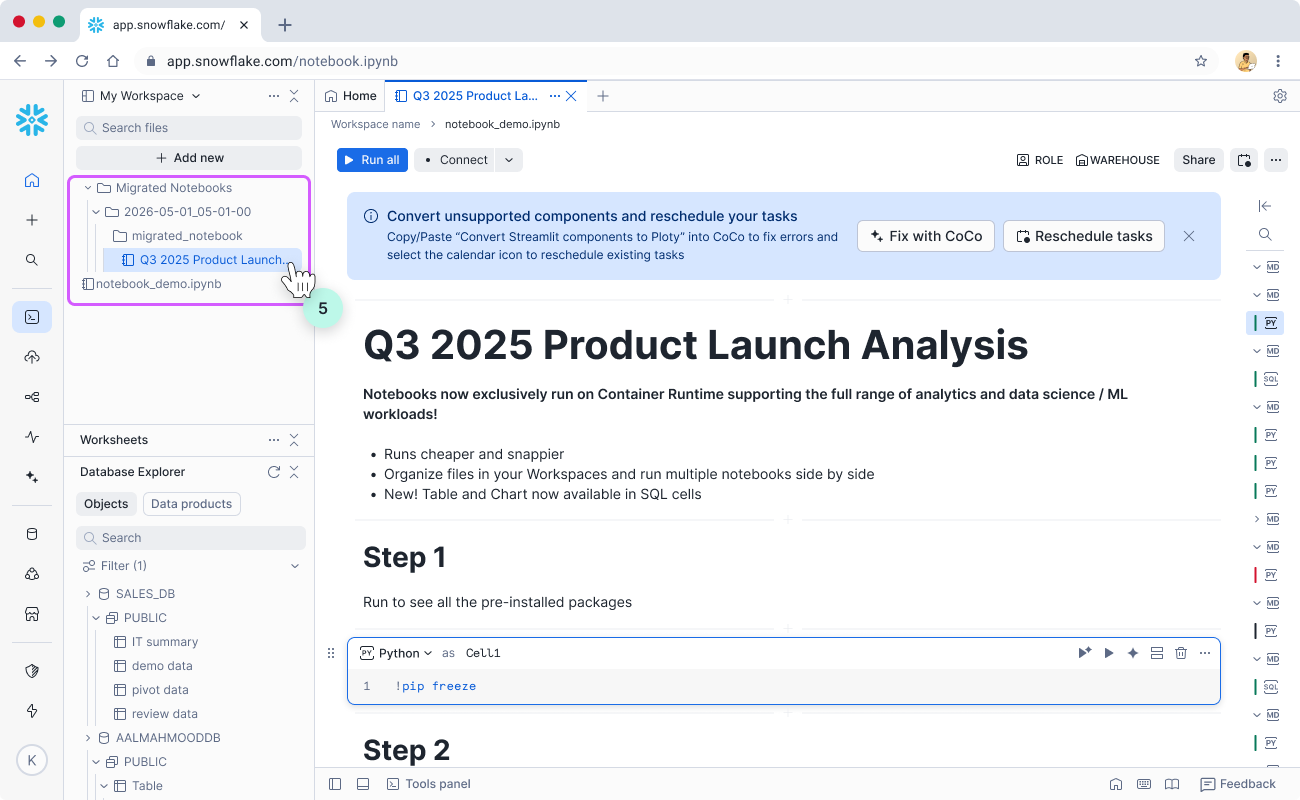Select the WAREHOUSE selector

(x=1118, y=160)
